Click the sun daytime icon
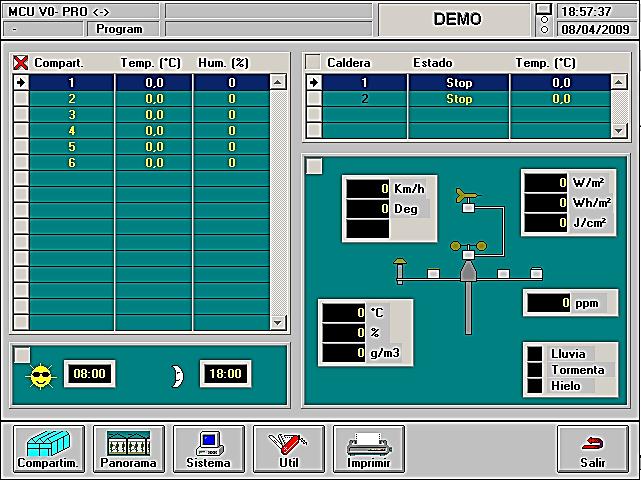The width and height of the screenshot is (641, 480). coord(40,376)
